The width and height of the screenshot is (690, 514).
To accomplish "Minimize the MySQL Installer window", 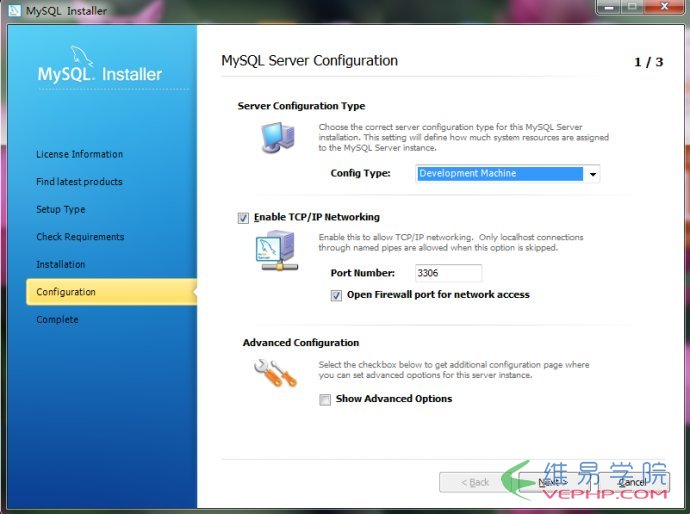I will click(x=609, y=7).
